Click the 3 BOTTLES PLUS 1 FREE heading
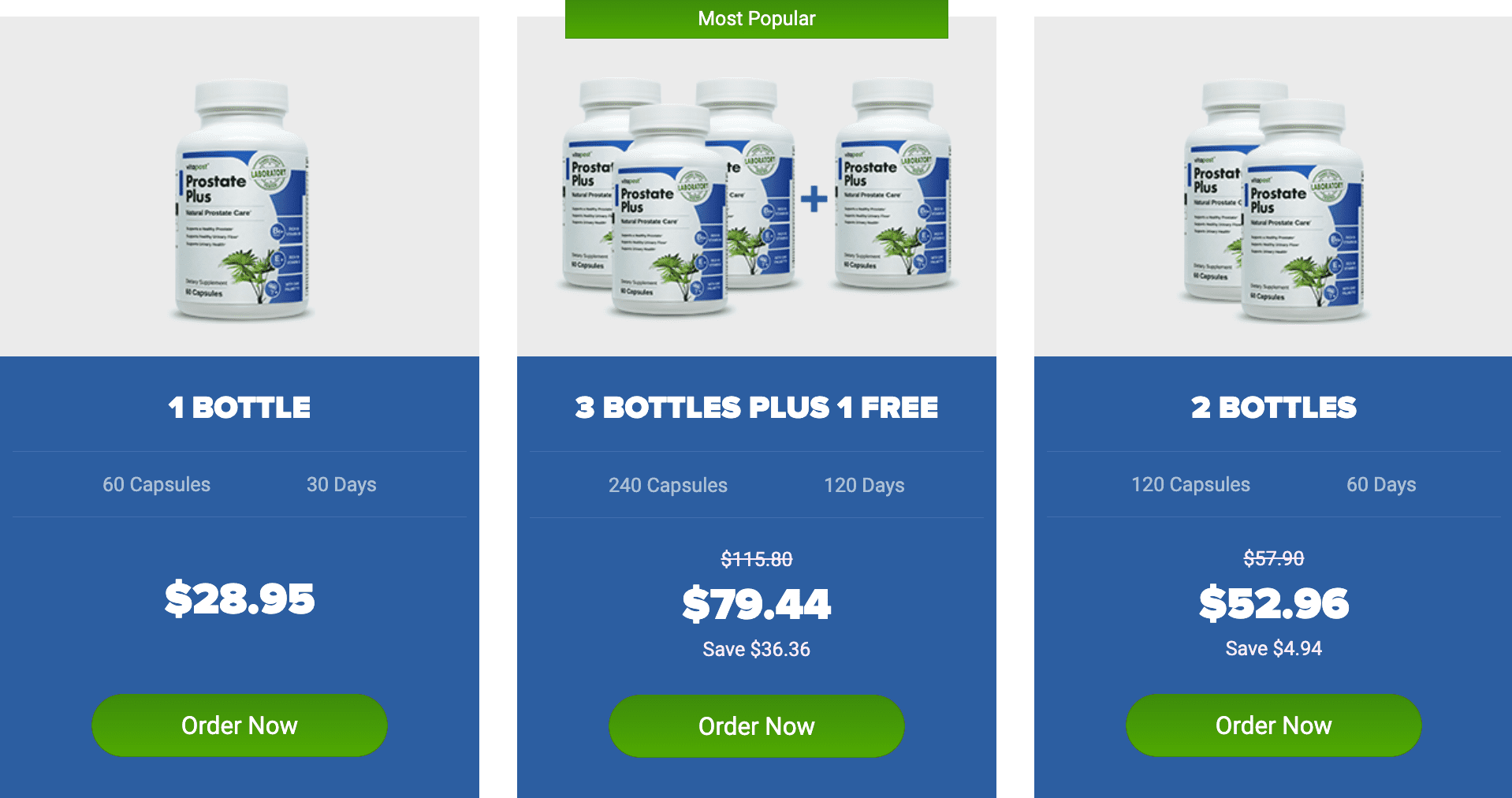The width and height of the screenshot is (1512, 798). (x=757, y=407)
